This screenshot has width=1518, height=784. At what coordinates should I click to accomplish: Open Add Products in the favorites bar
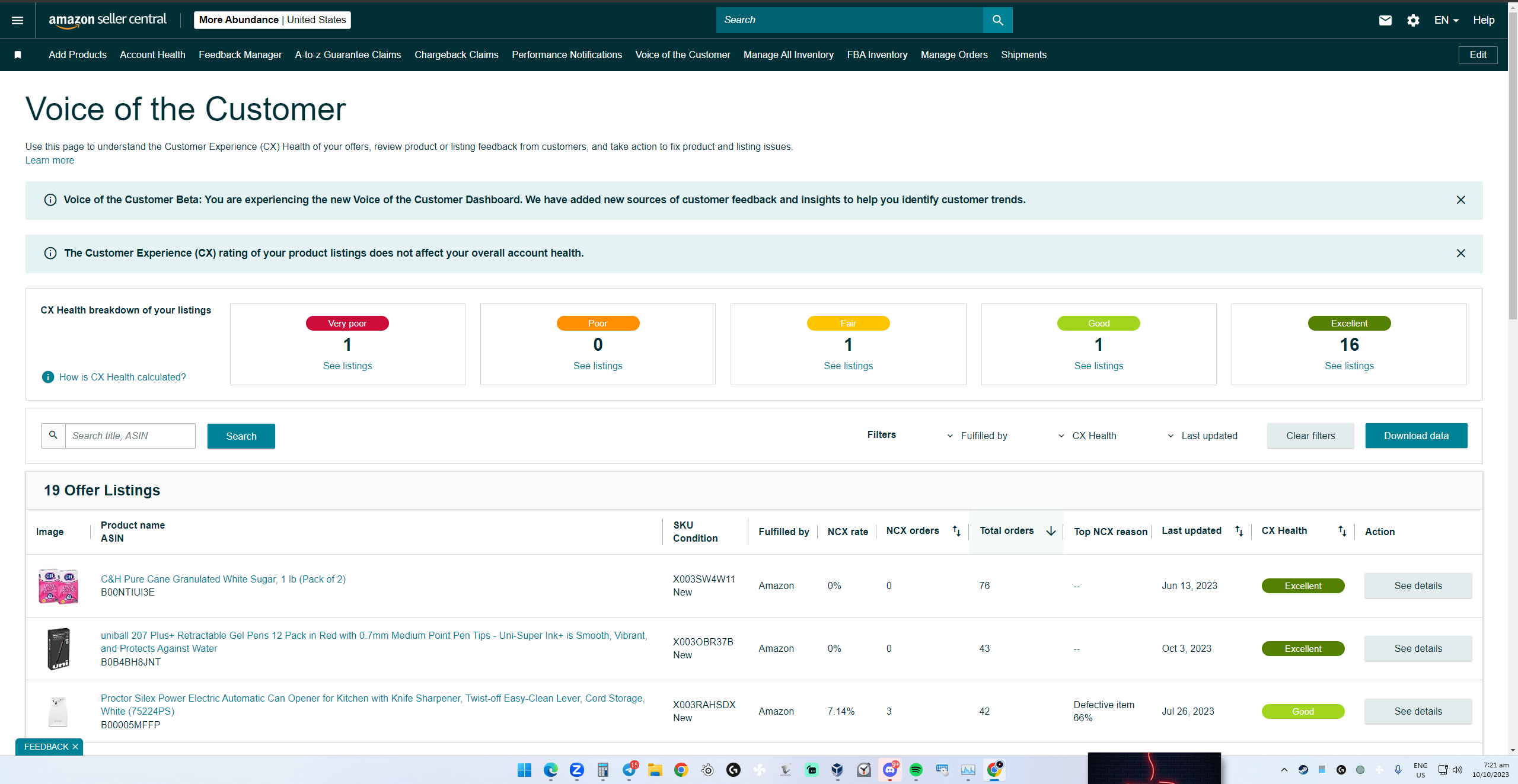point(78,55)
